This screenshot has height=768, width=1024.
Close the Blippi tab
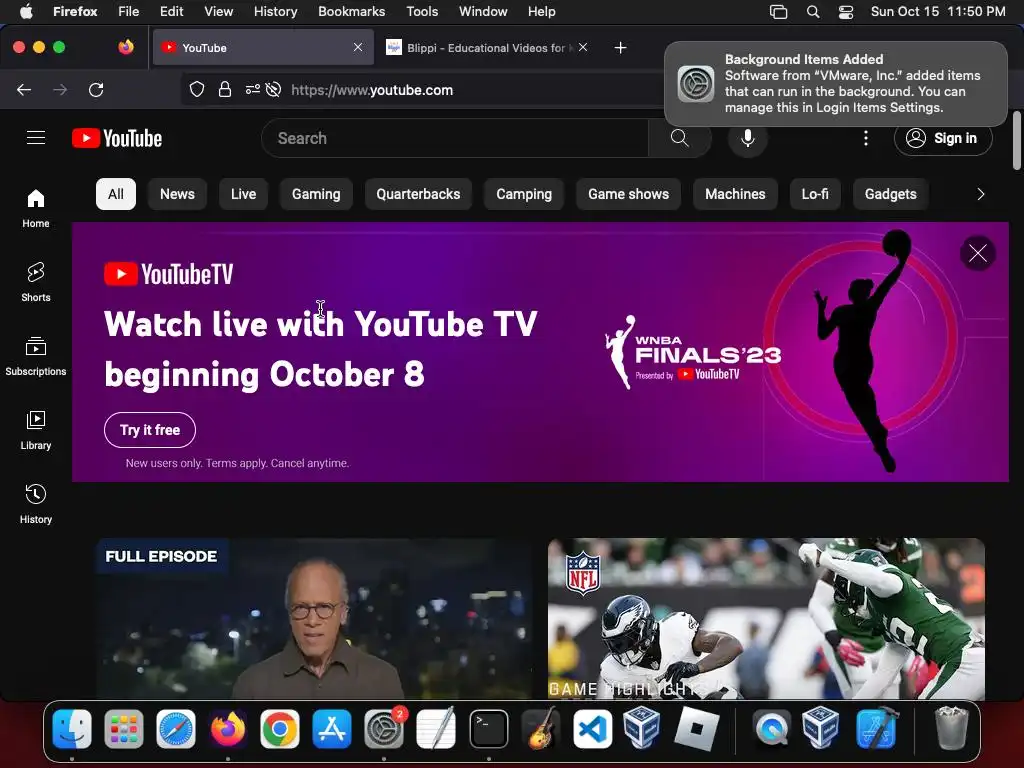(x=583, y=47)
